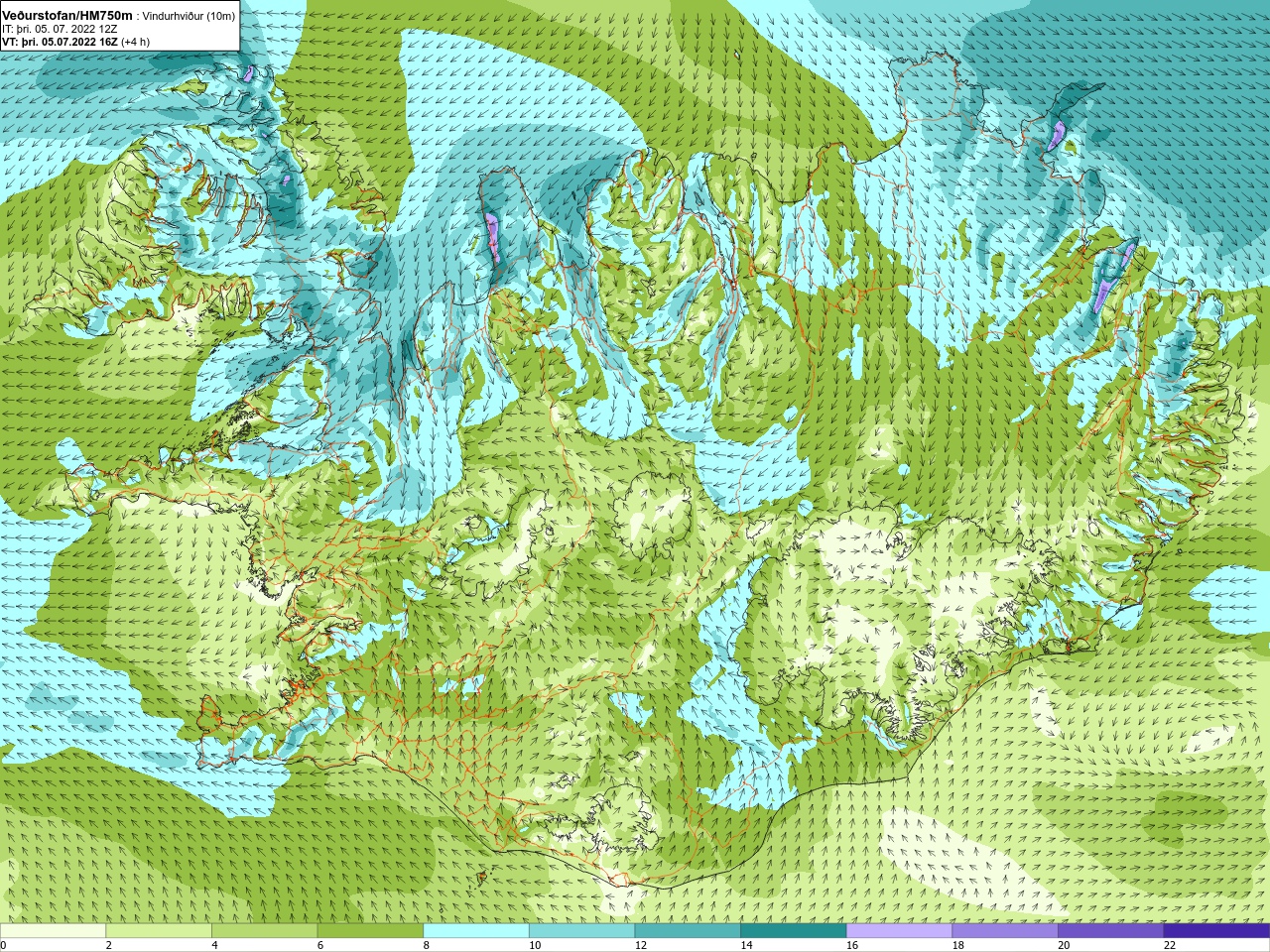Viewport: 1270px width, 952px height.
Task: Click the olive green 6–8 legend swatch
Action: pos(370,931)
